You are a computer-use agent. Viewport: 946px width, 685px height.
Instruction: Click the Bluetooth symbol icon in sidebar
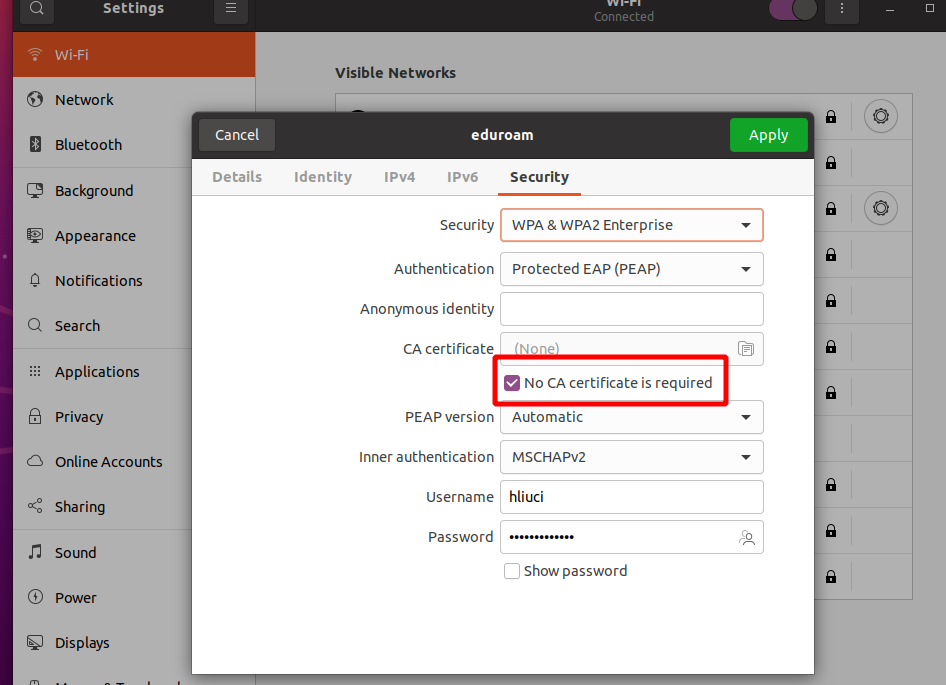tap(36, 144)
